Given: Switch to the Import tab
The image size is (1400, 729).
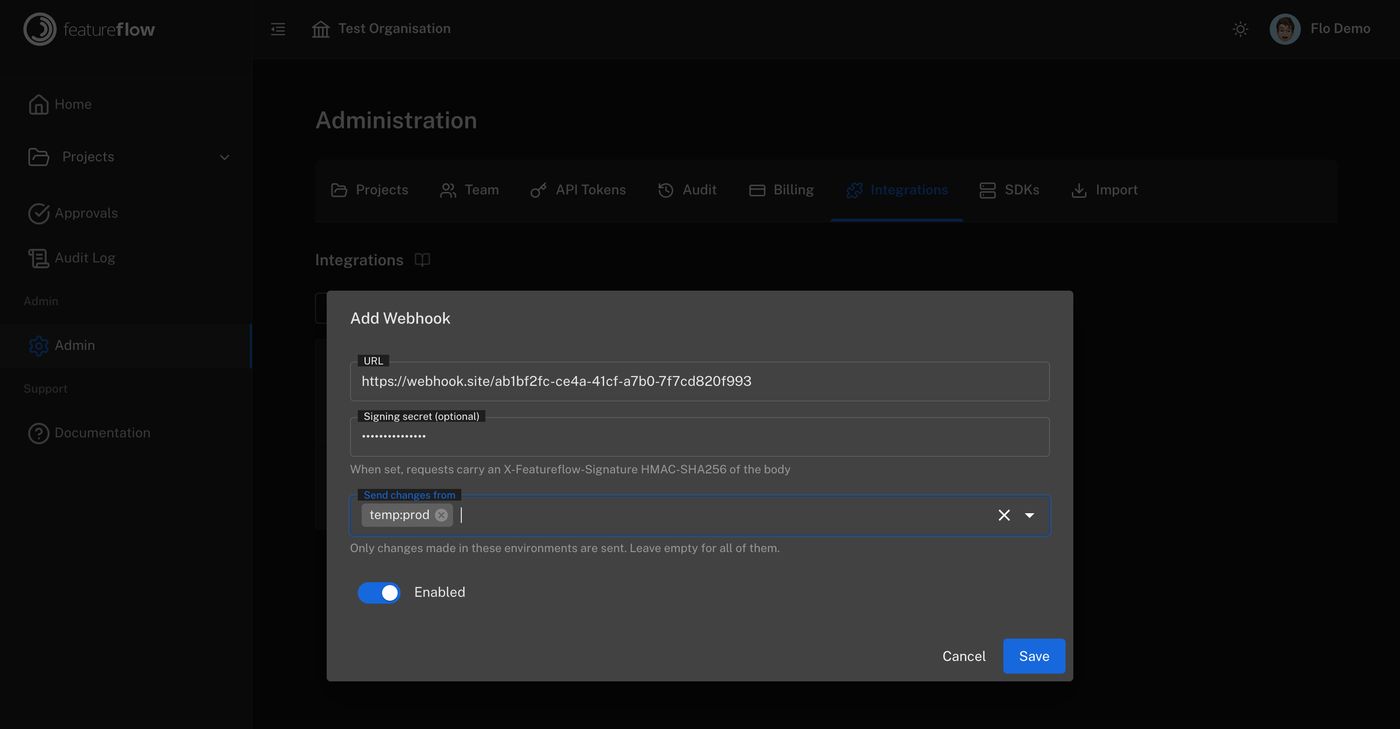Looking at the screenshot, I should [1105, 190].
